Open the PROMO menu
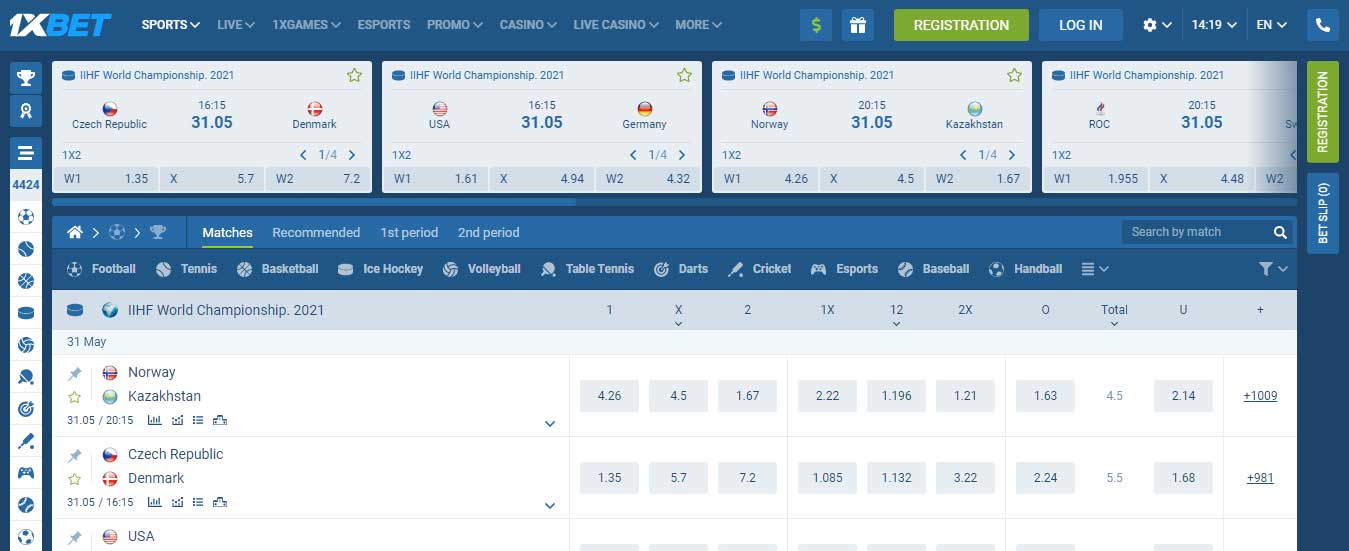 (x=455, y=25)
